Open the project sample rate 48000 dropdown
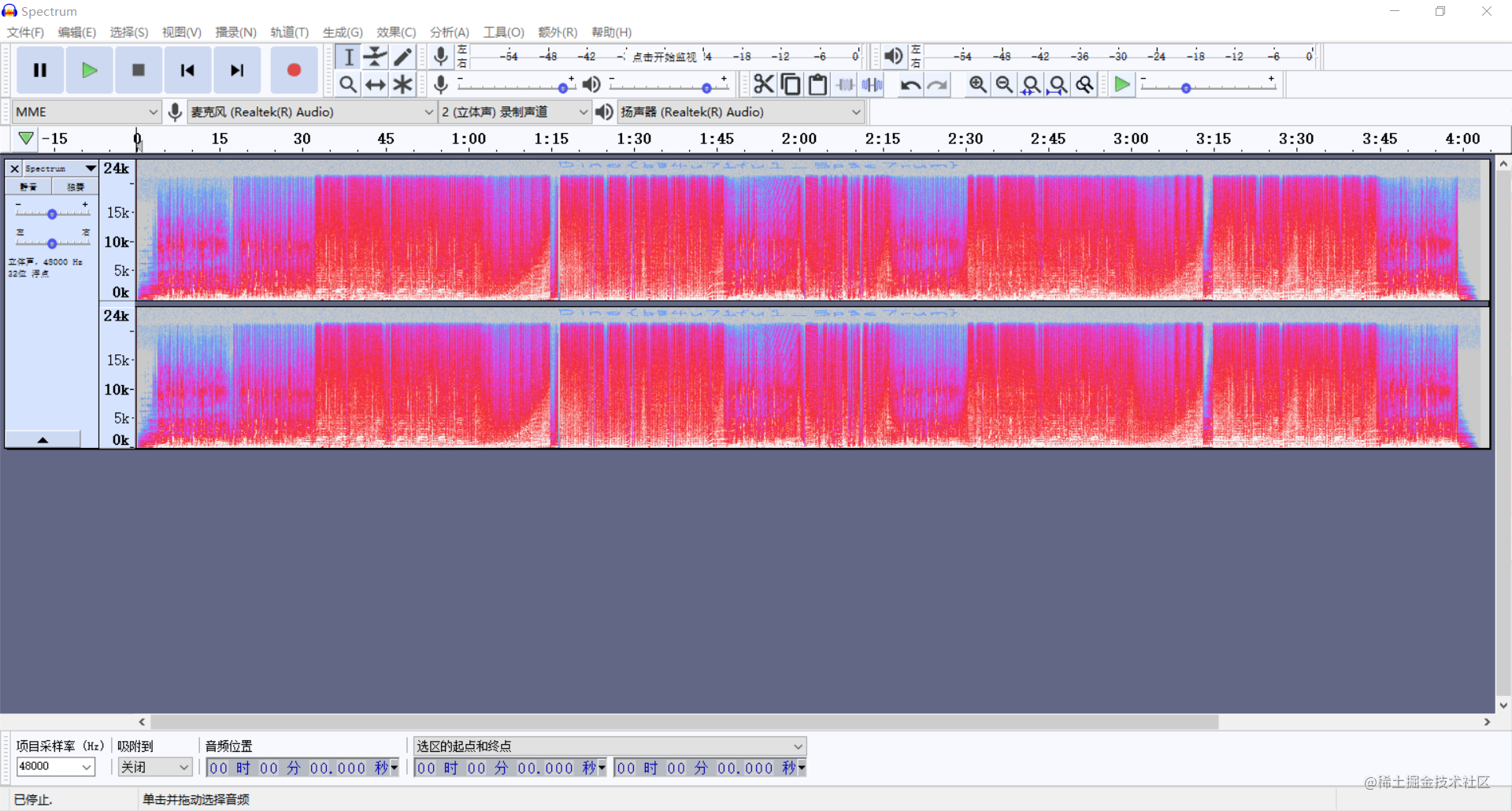This screenshot has width=1512, height=811. 55,766
